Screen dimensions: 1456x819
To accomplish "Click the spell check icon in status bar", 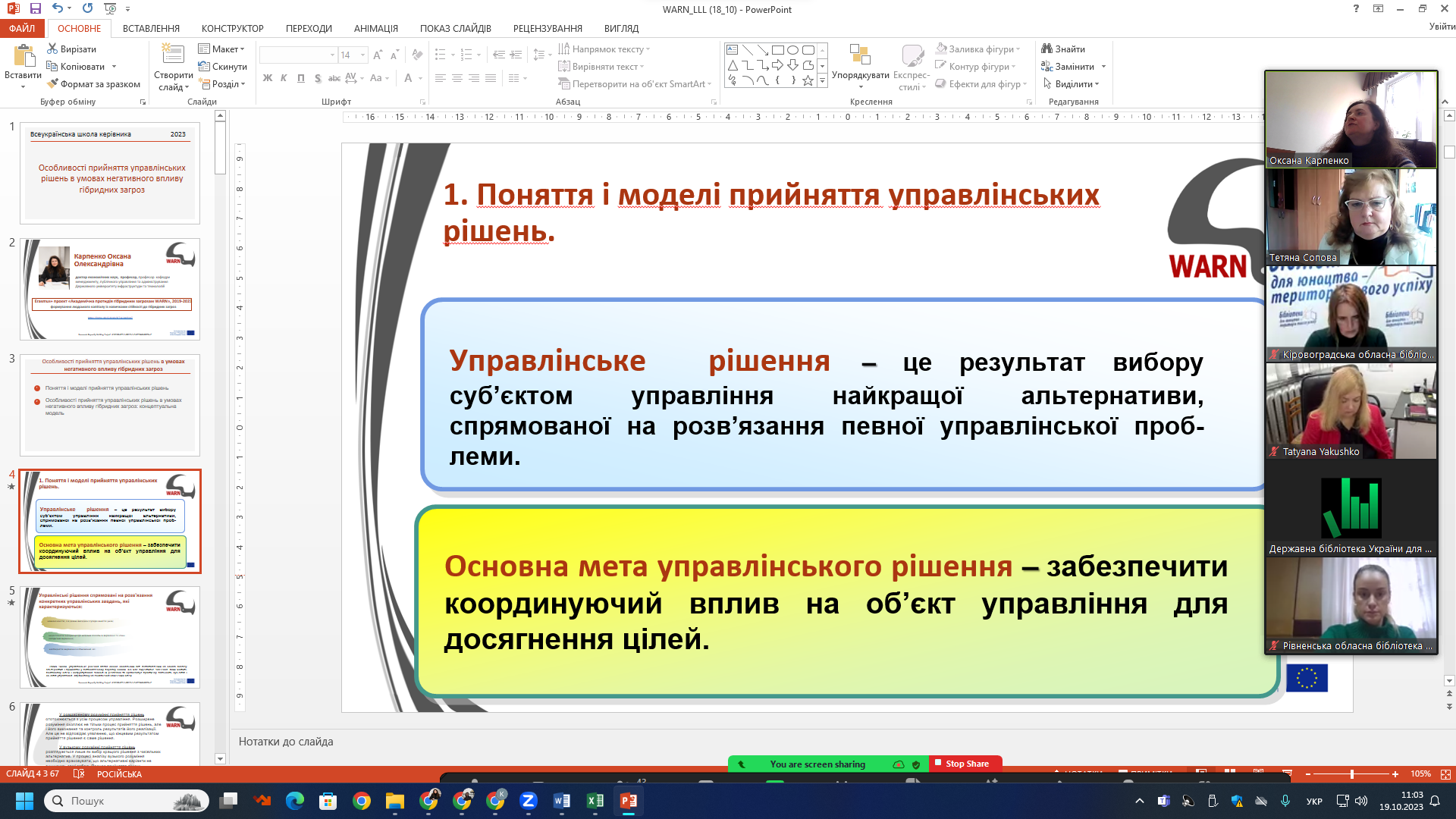I will [x=79, y=774].
